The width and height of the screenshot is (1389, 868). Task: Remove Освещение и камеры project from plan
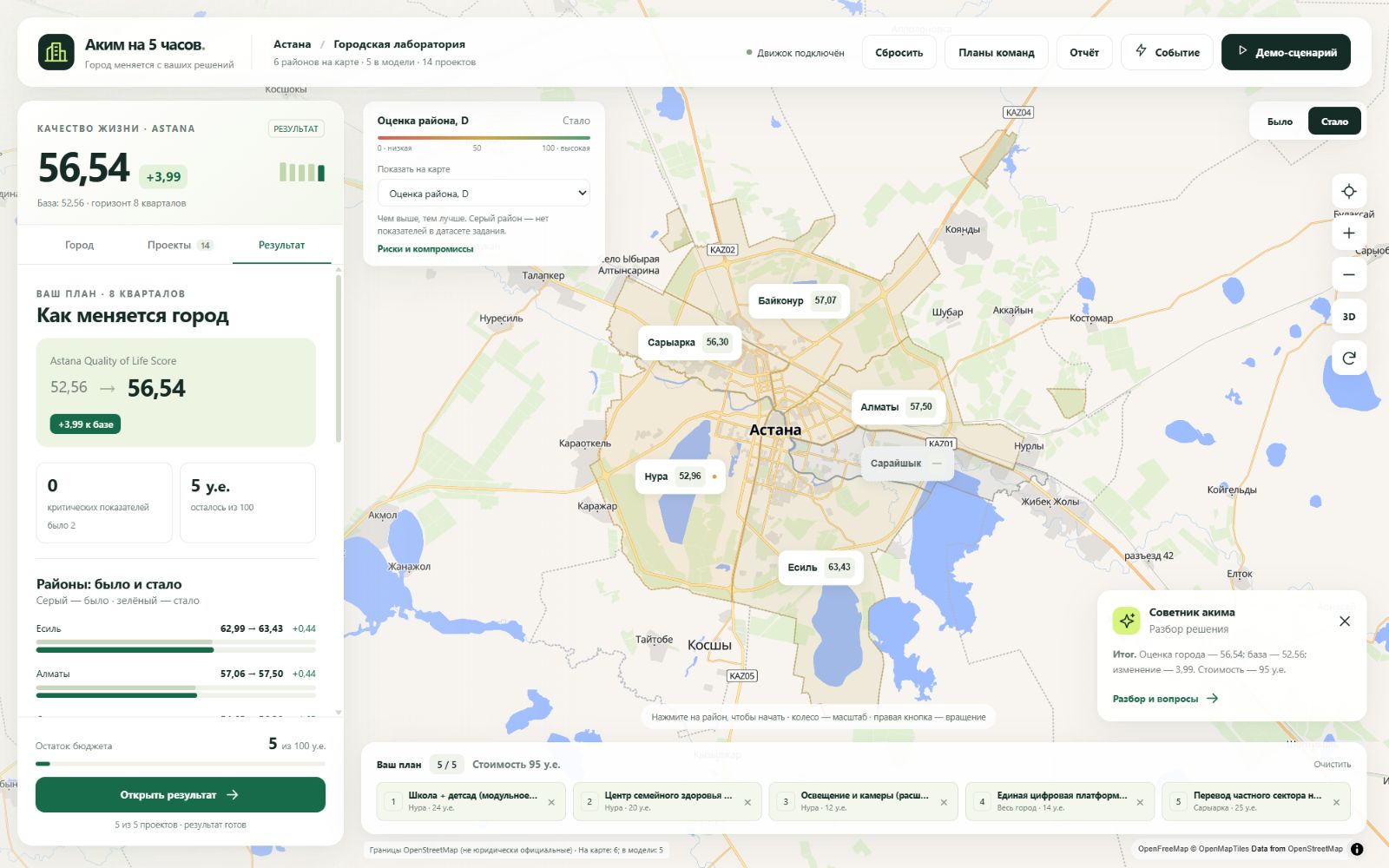(x=944, y=802)
